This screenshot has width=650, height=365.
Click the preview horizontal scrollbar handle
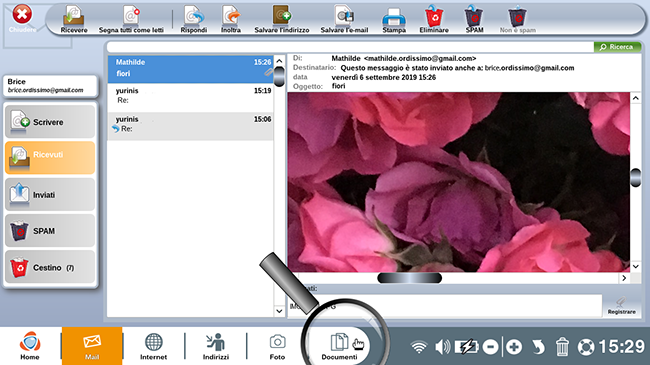[x=410, y=278]
